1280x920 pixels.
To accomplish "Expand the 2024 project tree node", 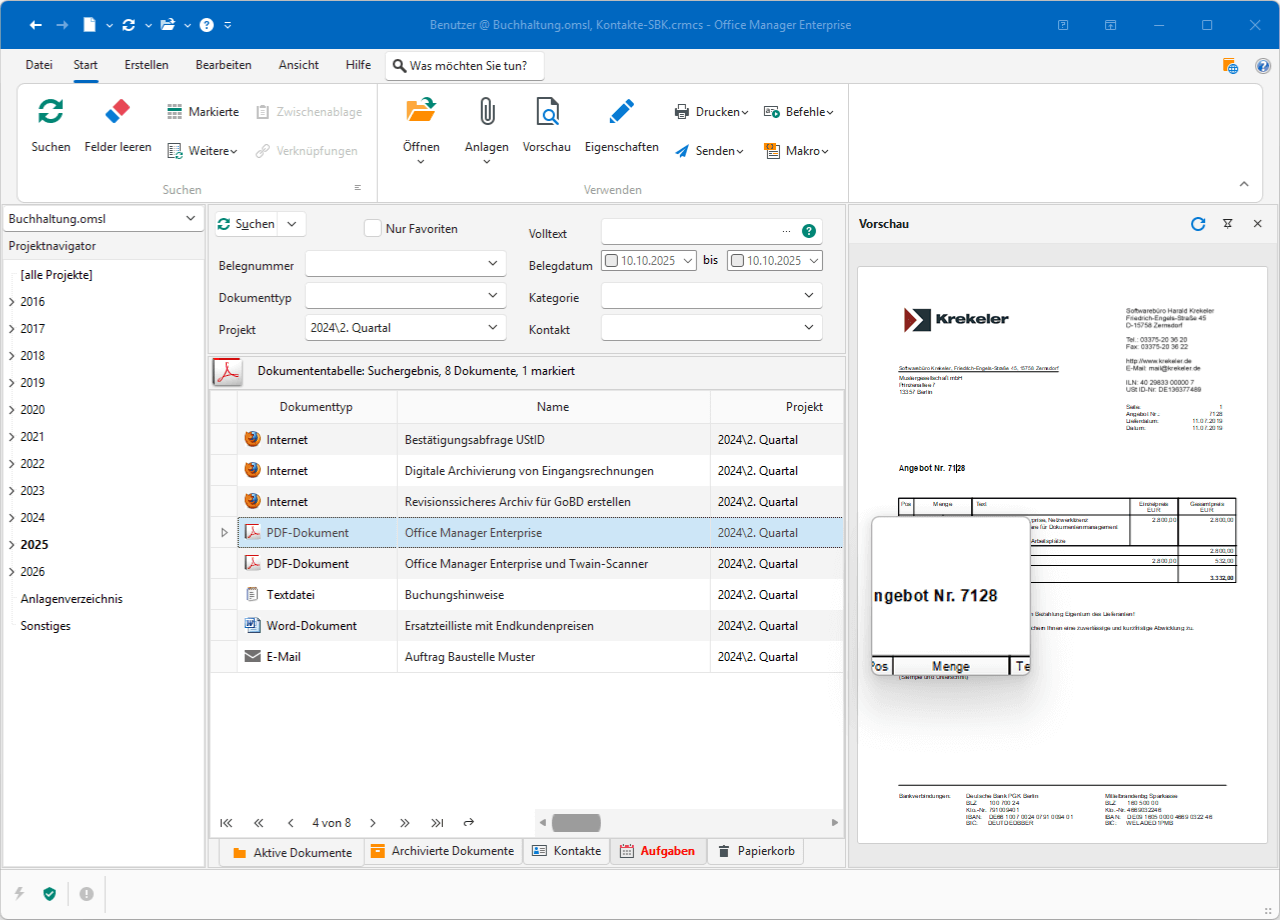I will point(12,518).
